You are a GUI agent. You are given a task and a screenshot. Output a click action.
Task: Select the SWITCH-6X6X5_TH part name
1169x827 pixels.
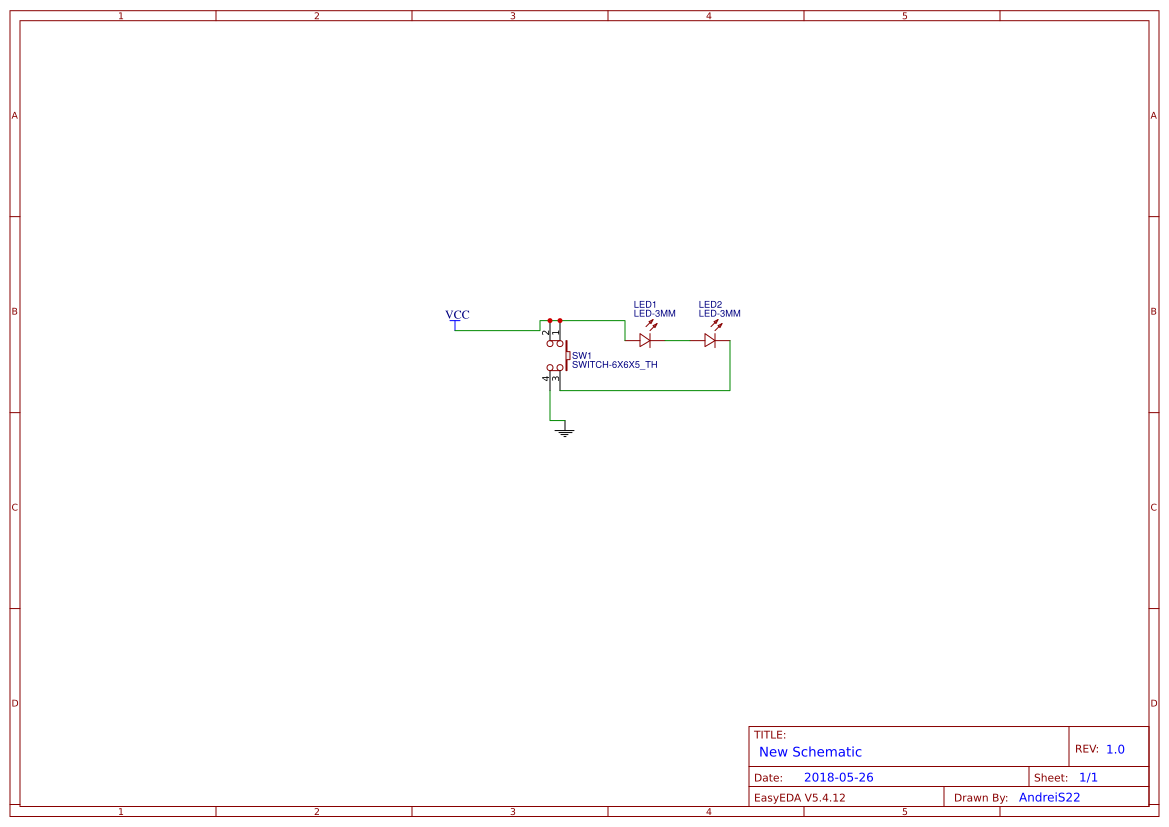point(614,365)
